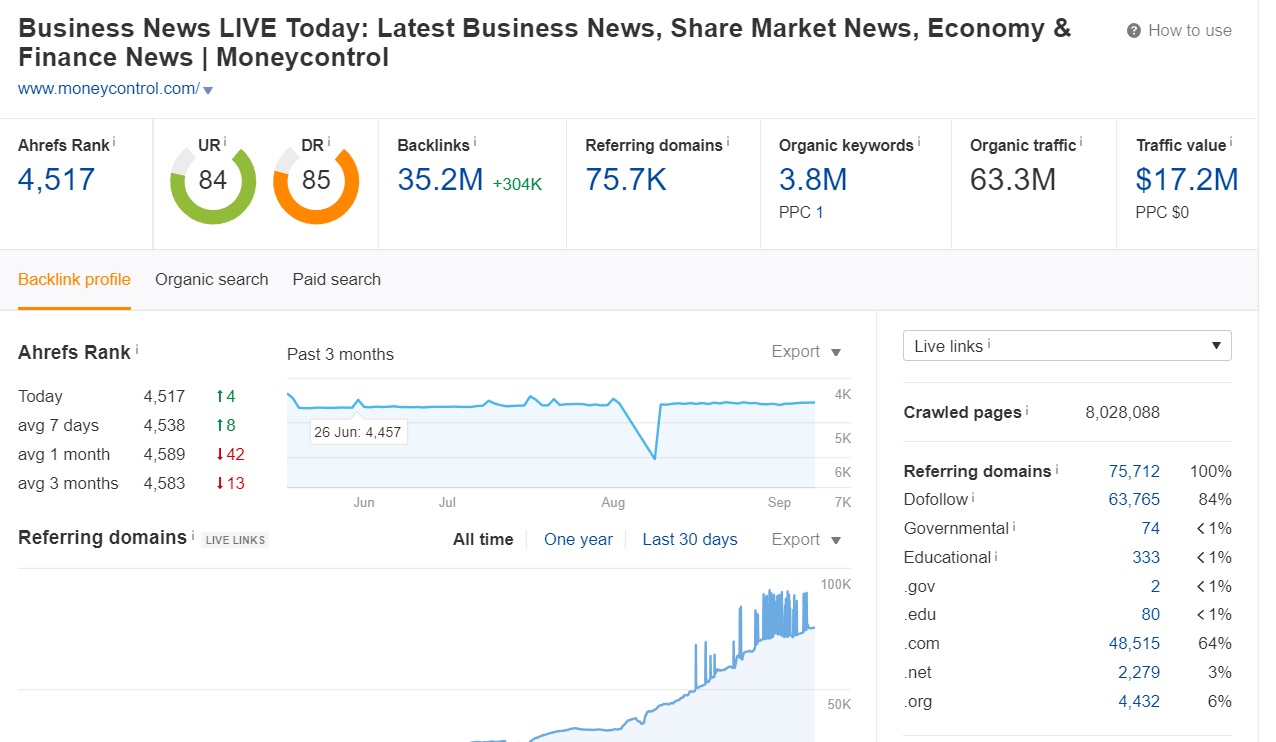1276x742 pixels.
Task: Open info icon next to Organic traffic
Action: point(1081,142)
